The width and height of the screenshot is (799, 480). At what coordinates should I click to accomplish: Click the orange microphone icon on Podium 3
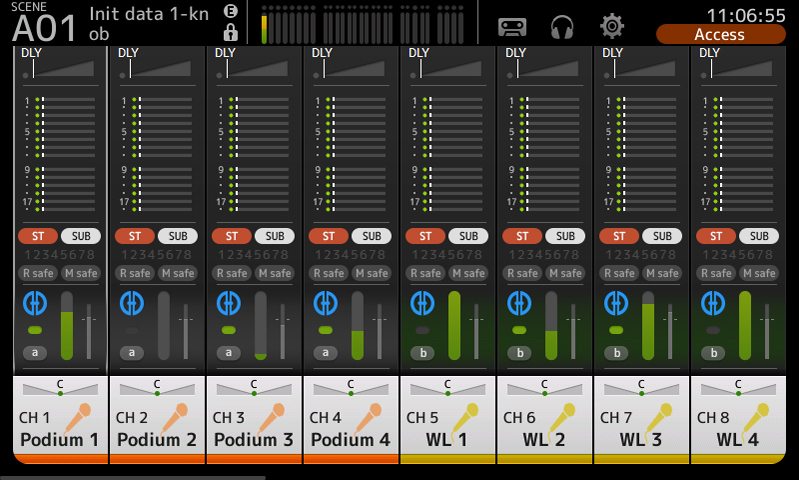tap(271, 415)
